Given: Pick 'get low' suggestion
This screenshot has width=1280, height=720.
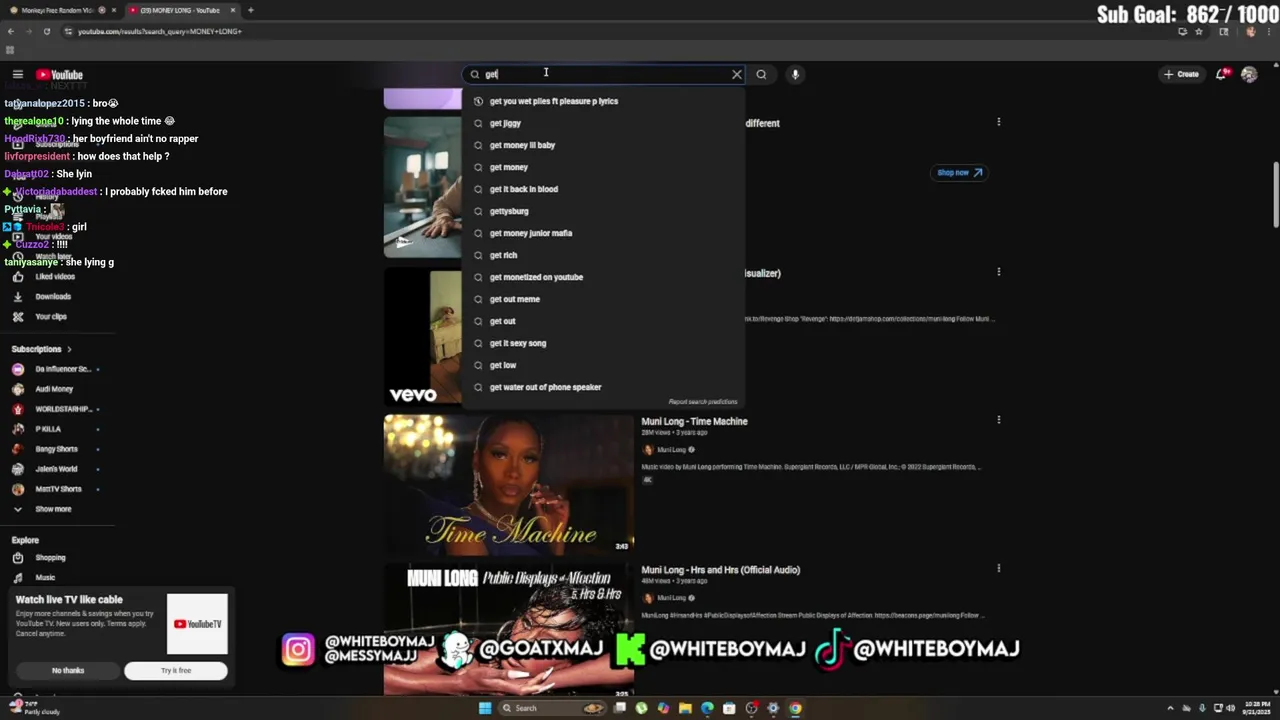Looking at the screenshot, I should pos(603,365).
